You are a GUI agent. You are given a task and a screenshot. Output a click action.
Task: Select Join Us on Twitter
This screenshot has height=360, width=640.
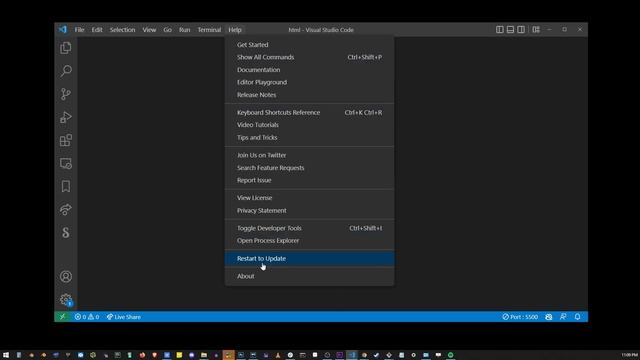pos(309,155)
